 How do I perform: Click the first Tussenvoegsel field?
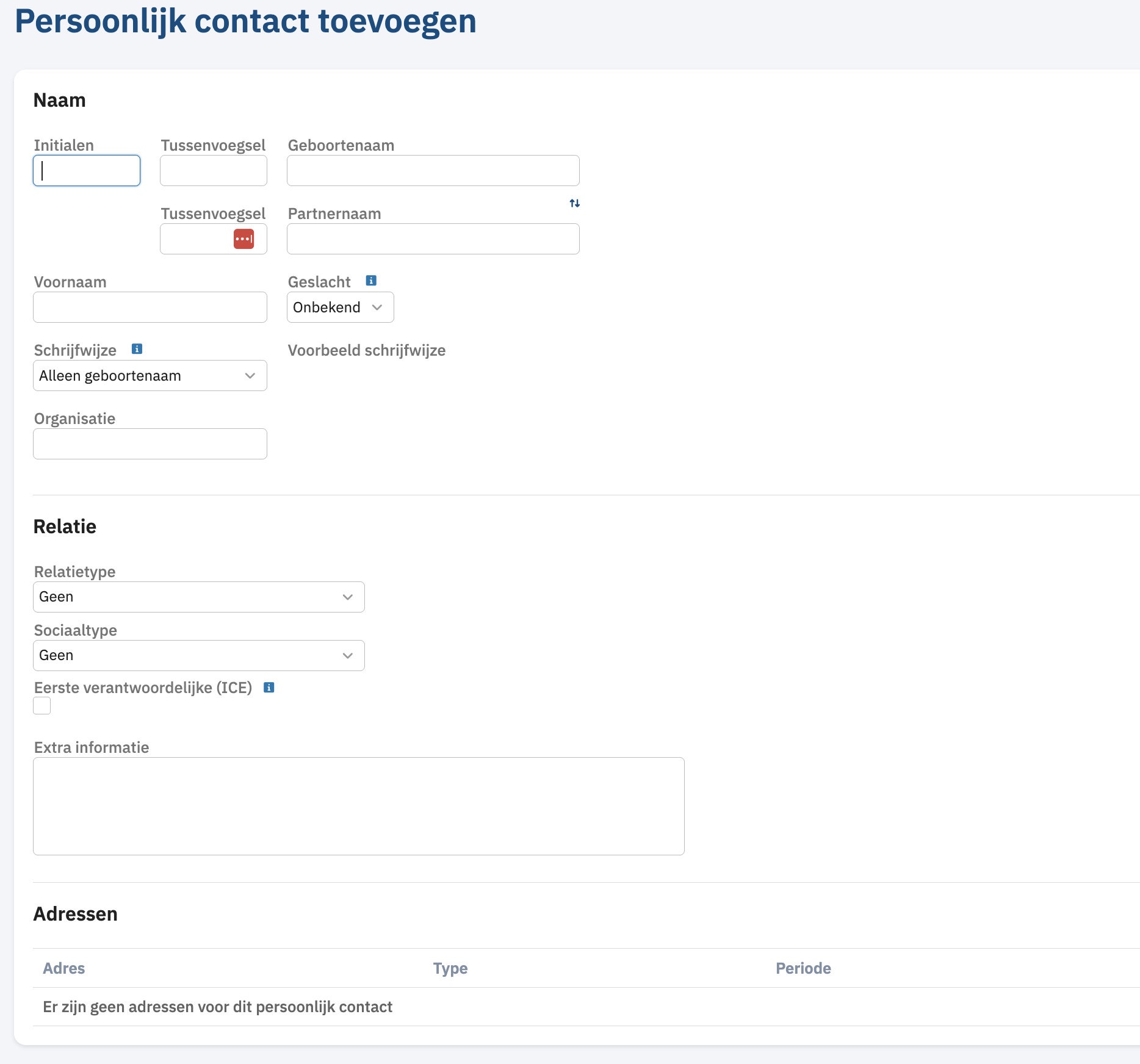(x=213, y=171)
